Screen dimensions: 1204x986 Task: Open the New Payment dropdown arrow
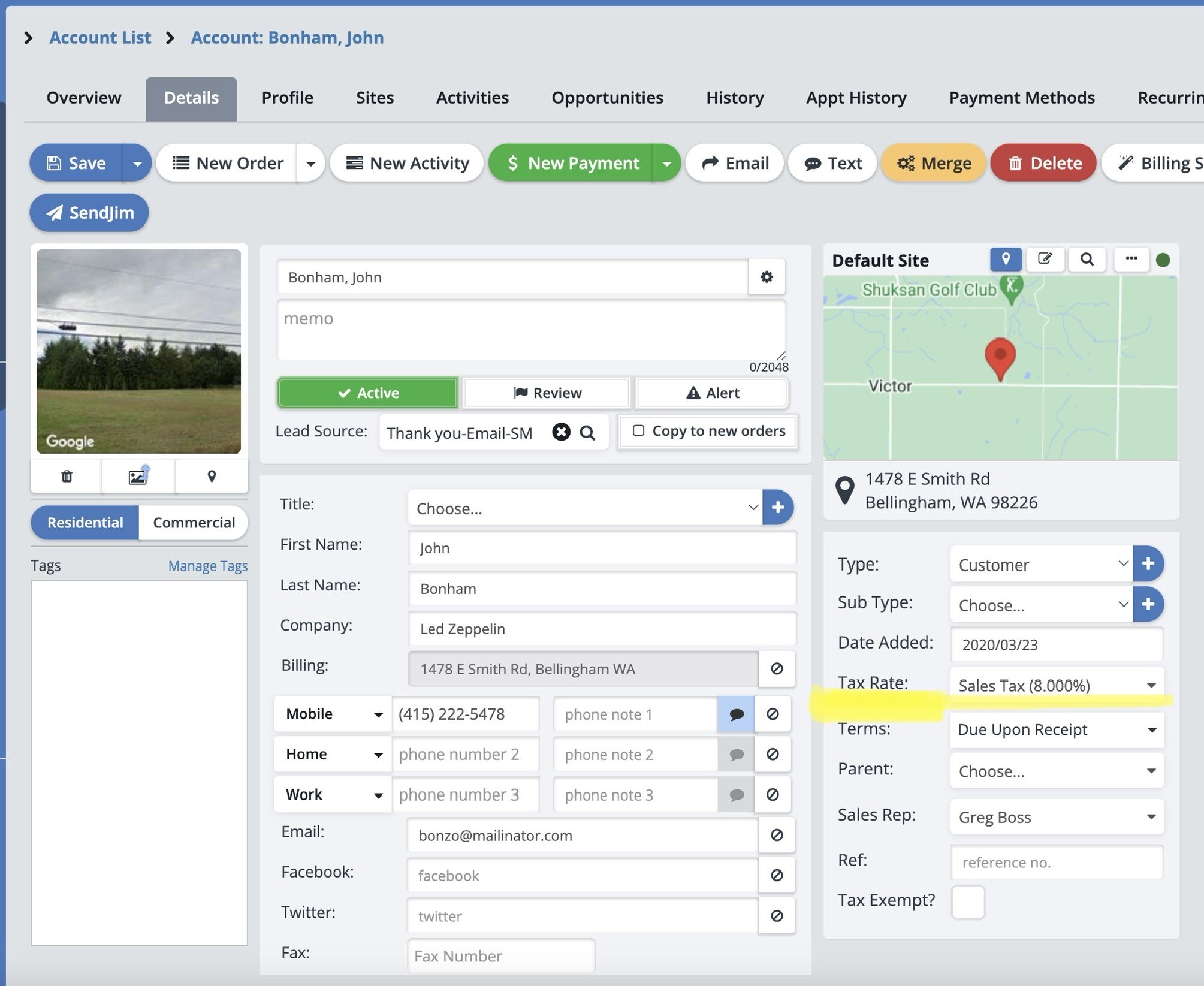(666, 163)
